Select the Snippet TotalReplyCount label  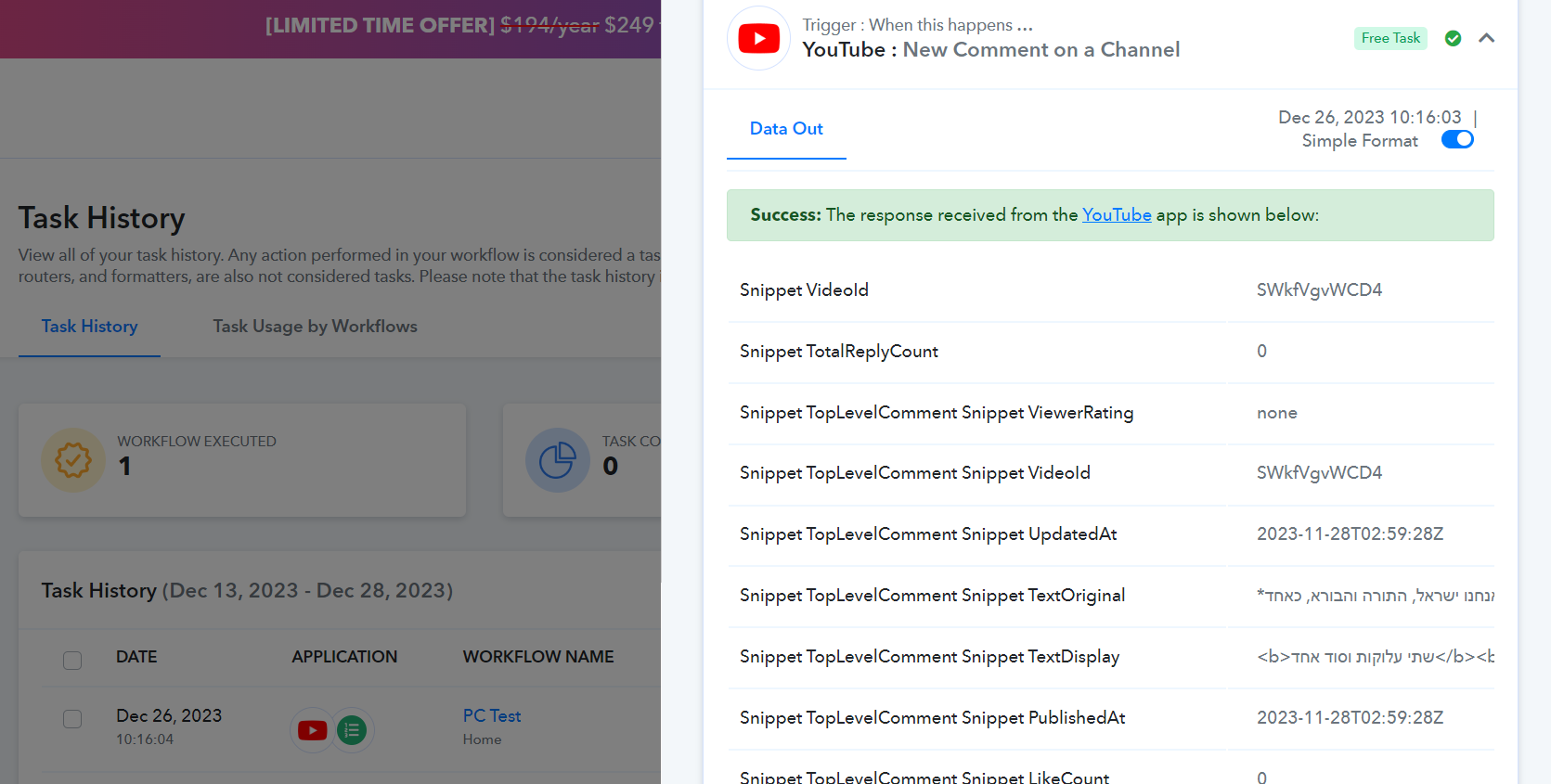click(x=838, y=352)
